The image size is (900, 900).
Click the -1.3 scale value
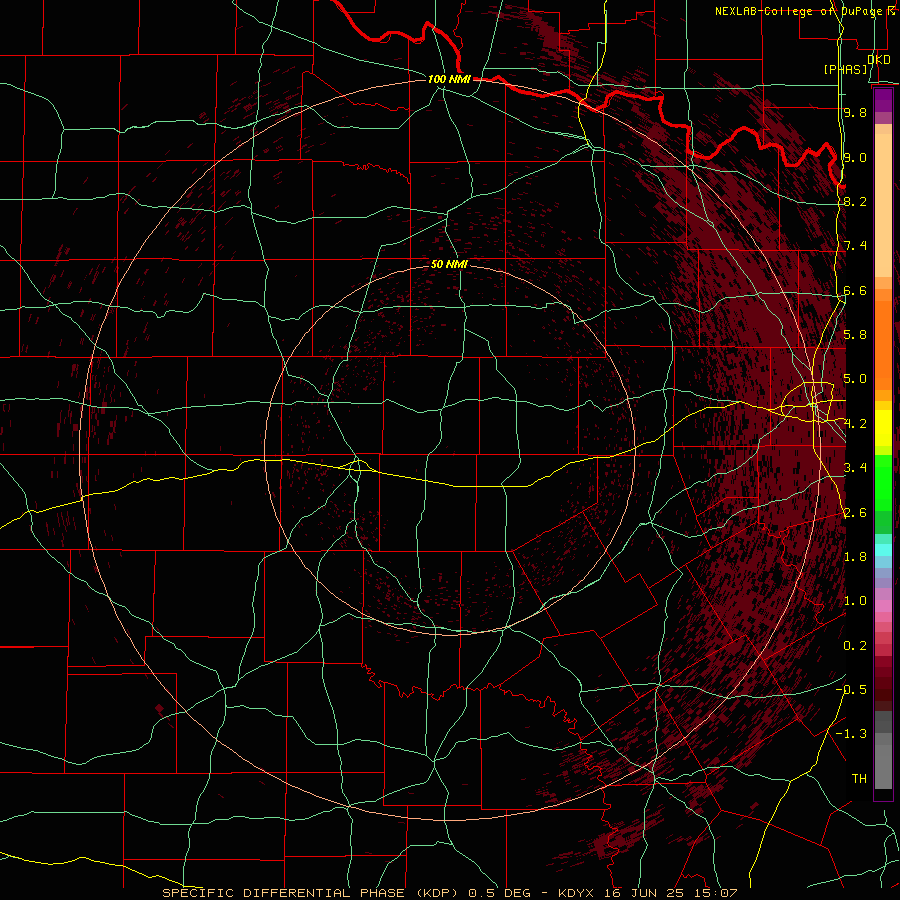tap(851, 734)
